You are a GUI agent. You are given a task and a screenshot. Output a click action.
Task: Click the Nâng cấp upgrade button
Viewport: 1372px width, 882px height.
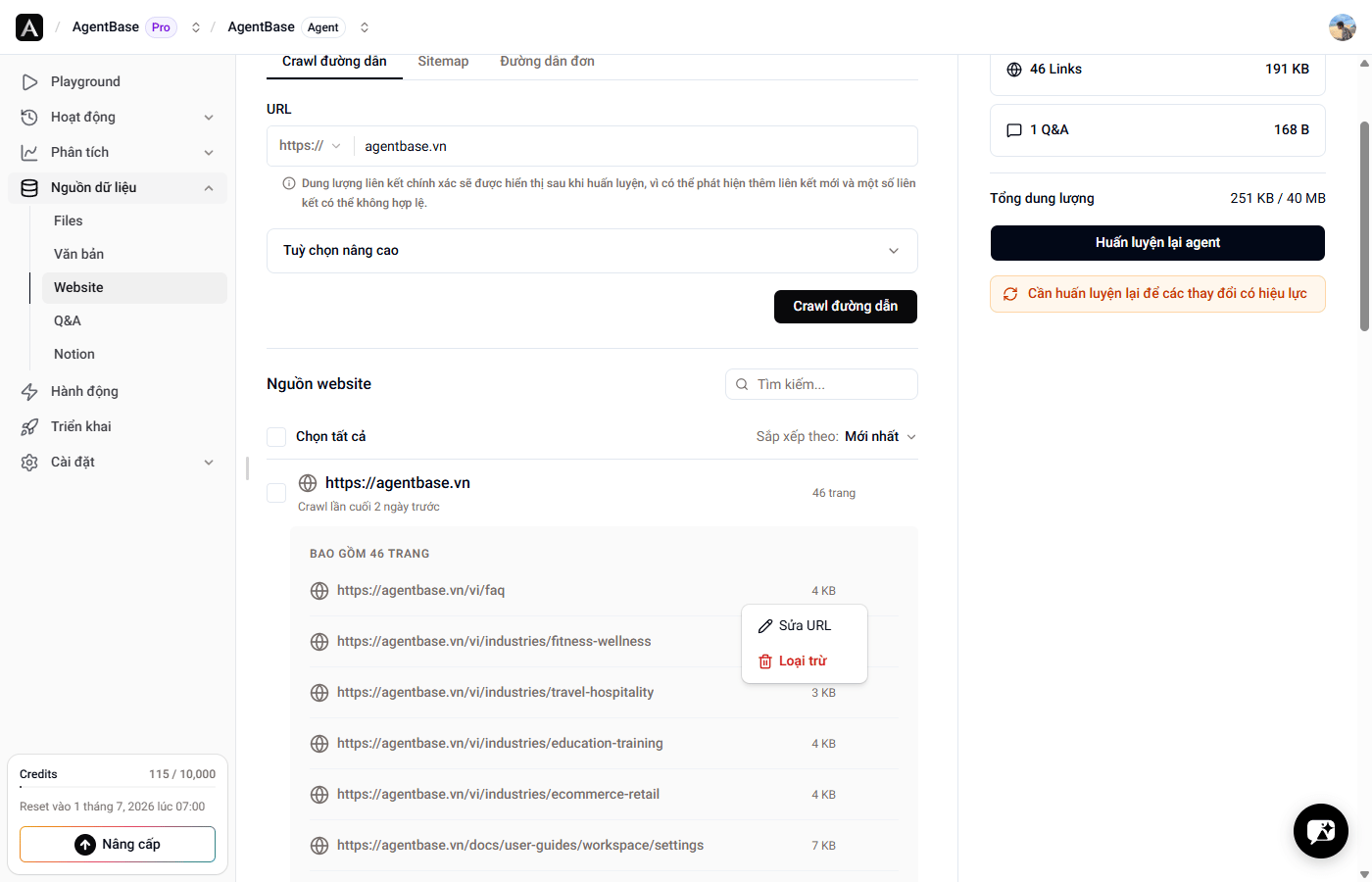[x=118, y=845]
